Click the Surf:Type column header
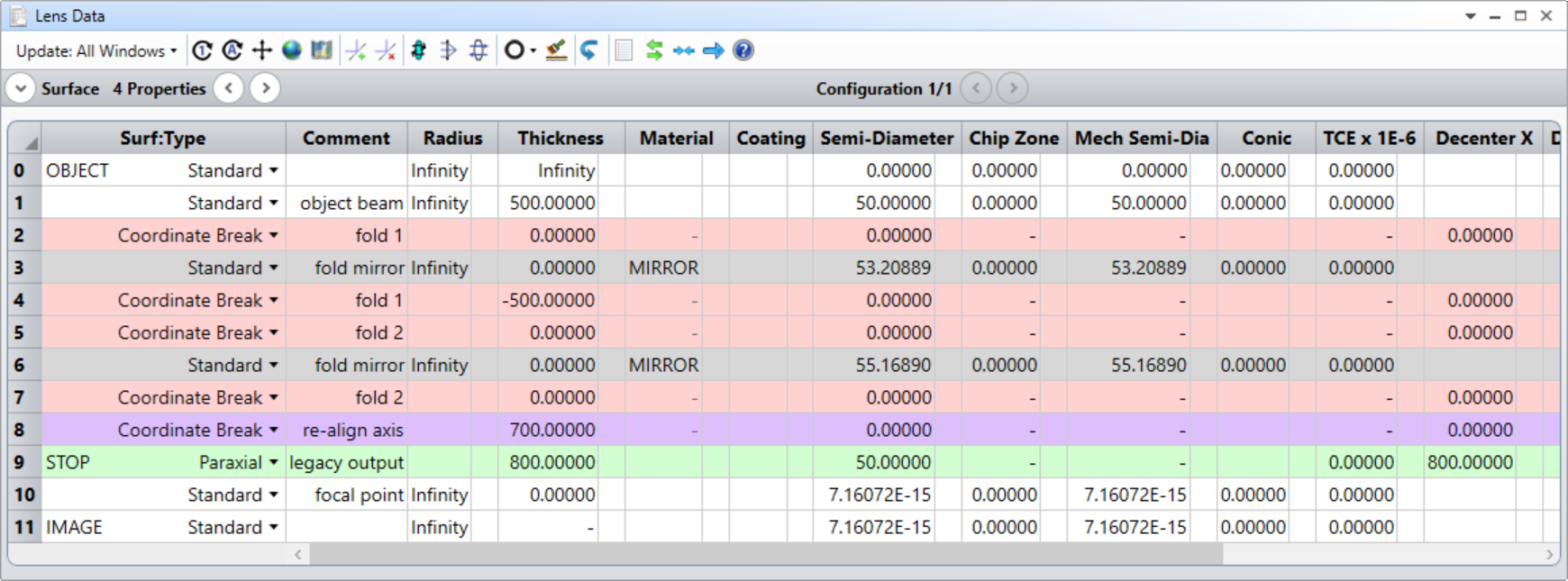 (163, 138)
